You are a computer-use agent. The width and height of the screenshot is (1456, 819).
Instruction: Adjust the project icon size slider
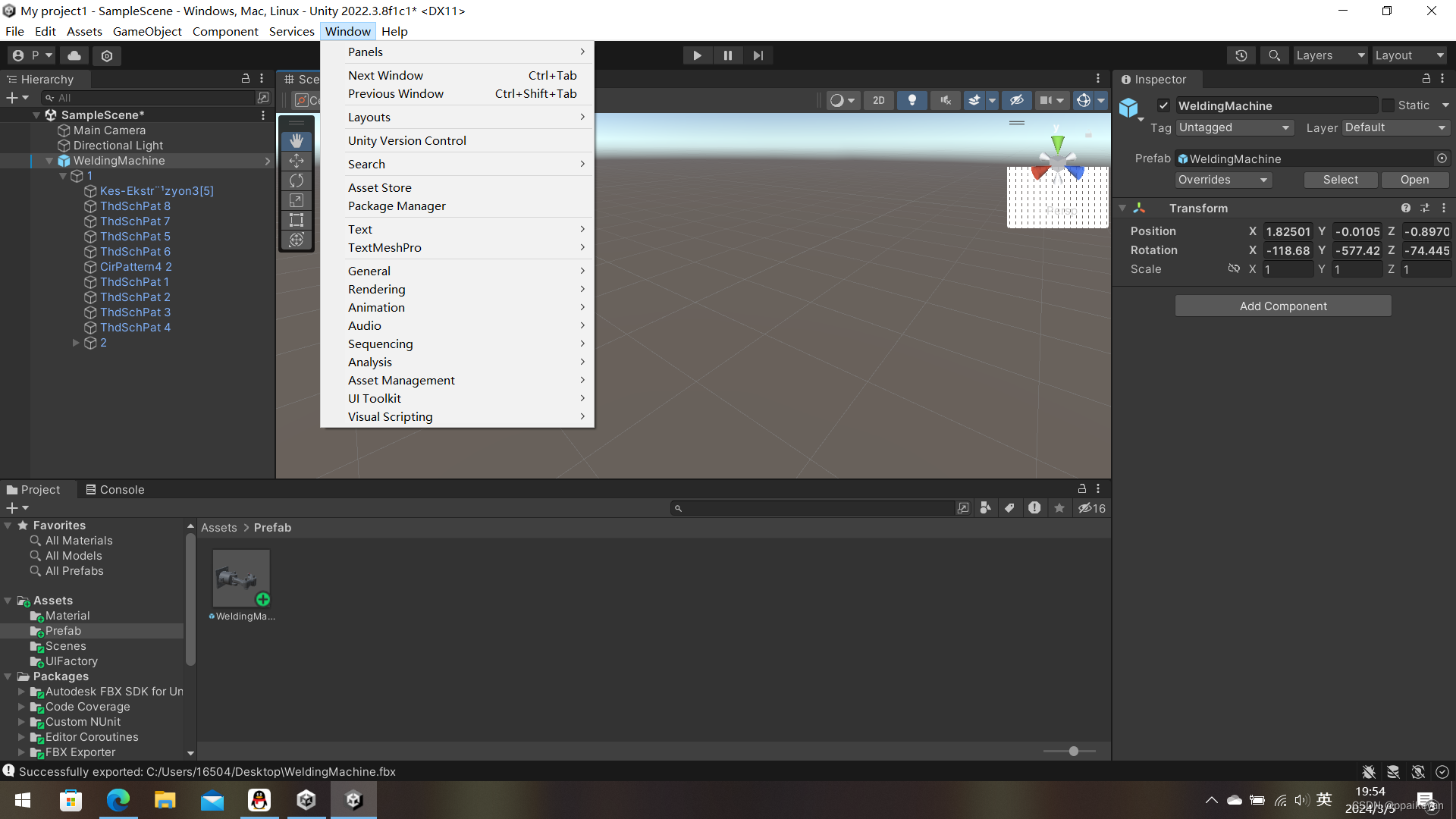1073,752
